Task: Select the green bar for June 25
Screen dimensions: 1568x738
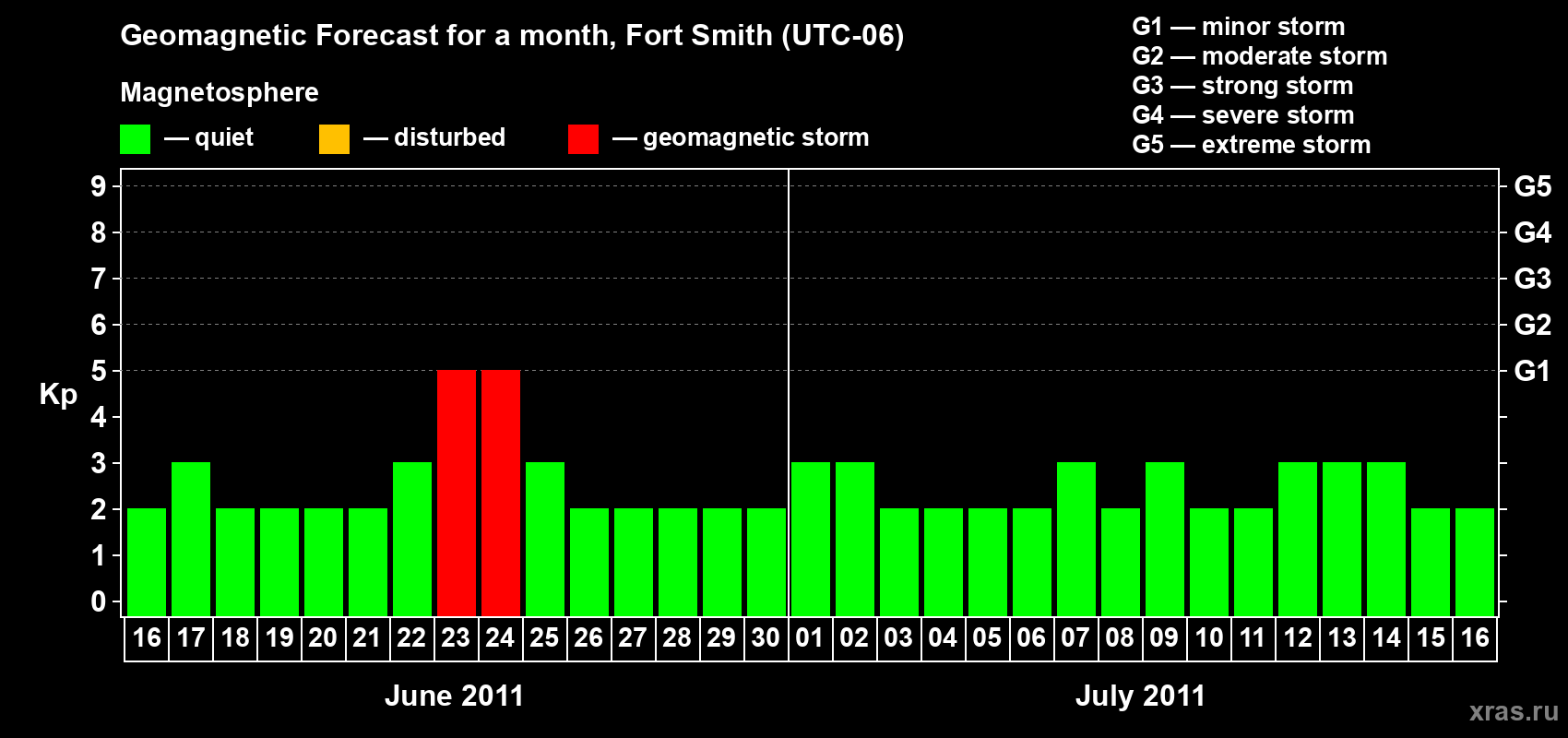Action: tap(545, 539)
